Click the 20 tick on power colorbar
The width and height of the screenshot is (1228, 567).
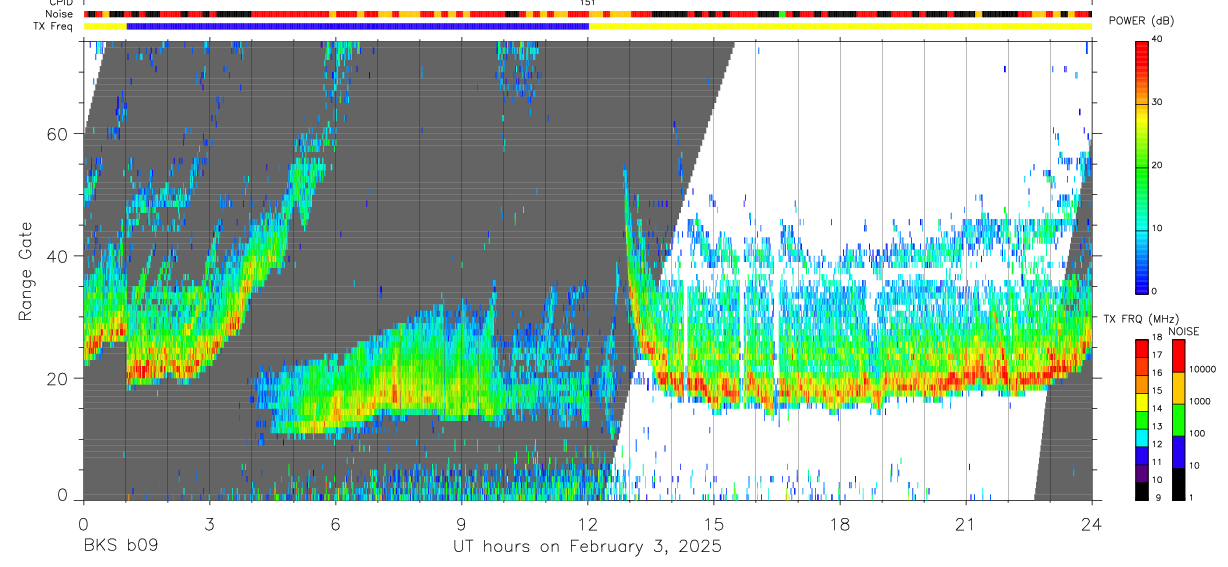tap(1157, 165)
